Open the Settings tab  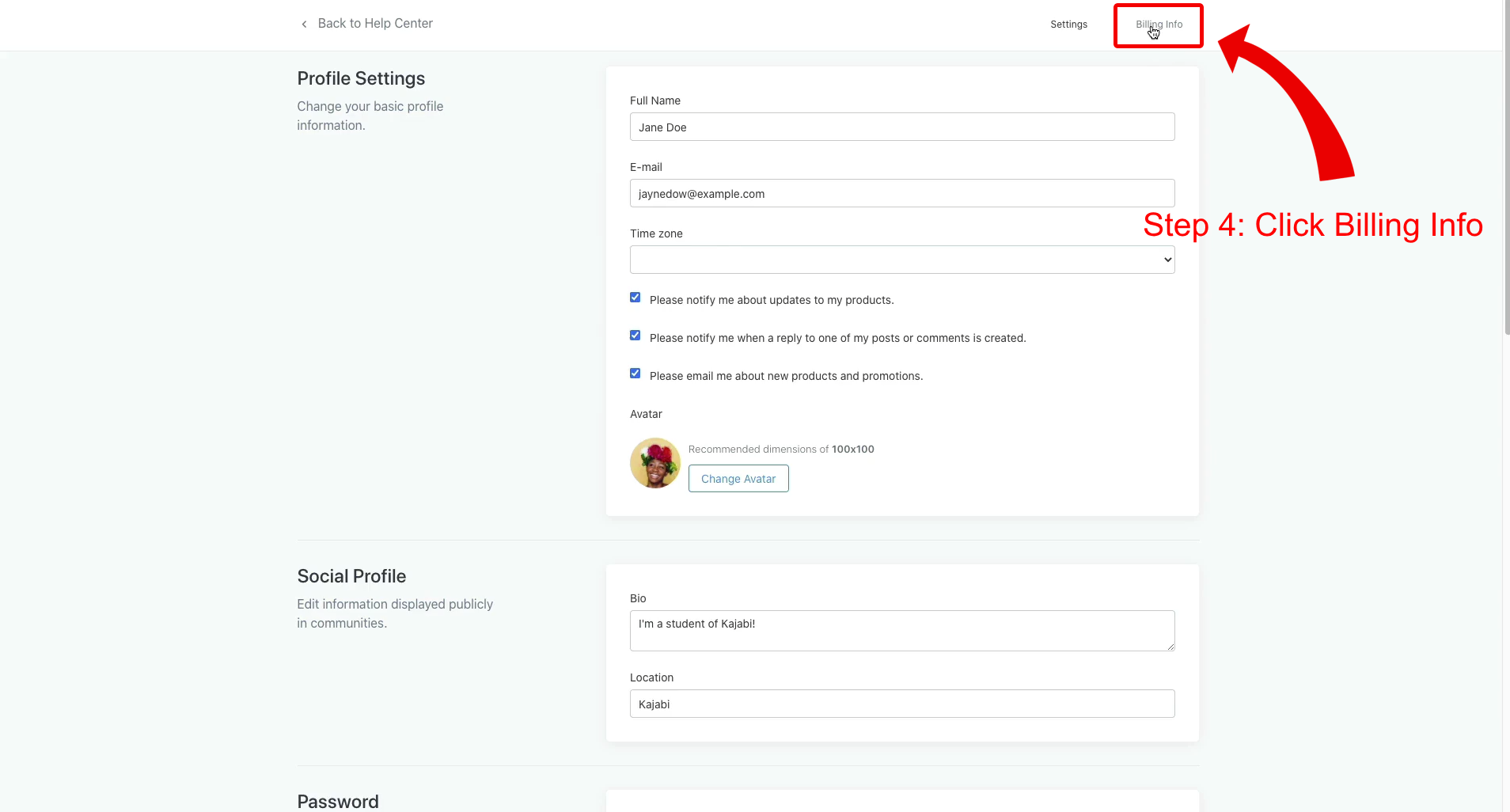[x=1068, y=25]
